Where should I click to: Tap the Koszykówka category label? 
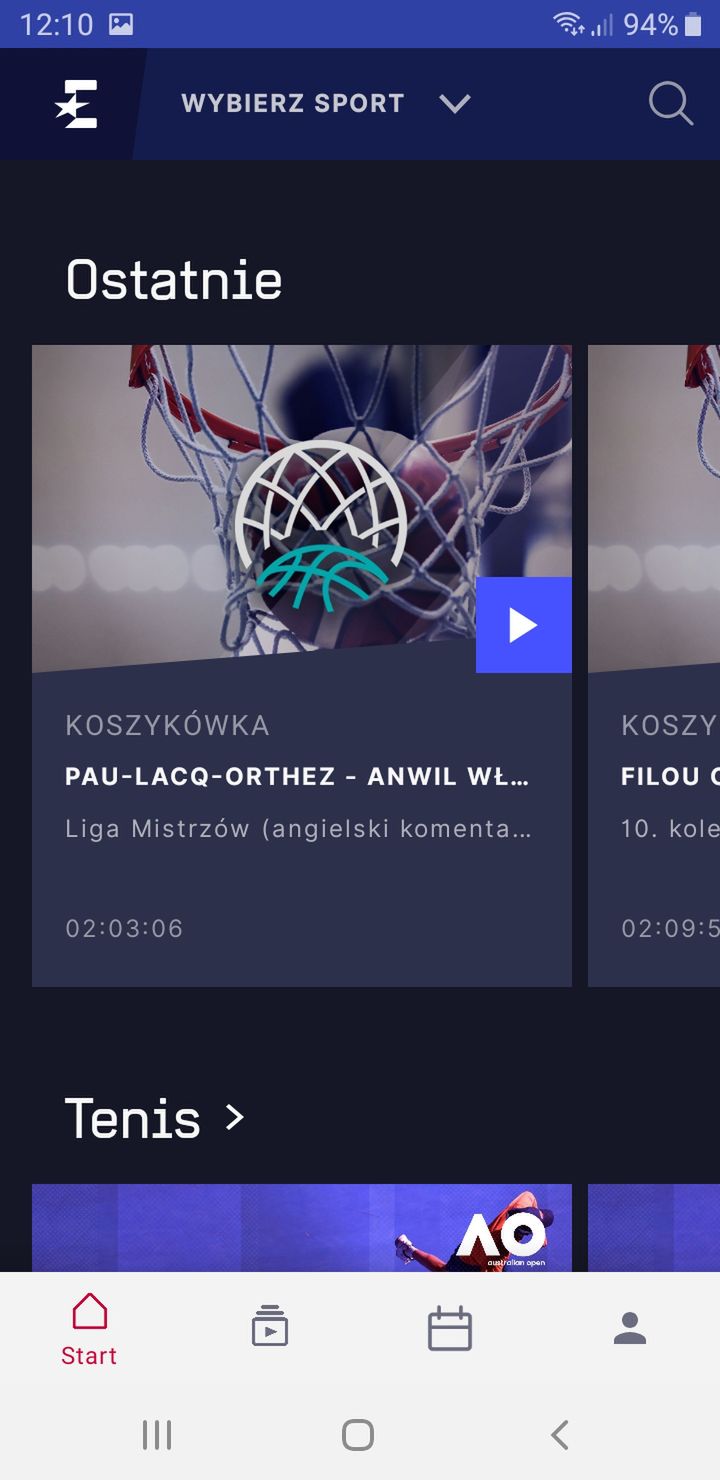tap(167, 725)
